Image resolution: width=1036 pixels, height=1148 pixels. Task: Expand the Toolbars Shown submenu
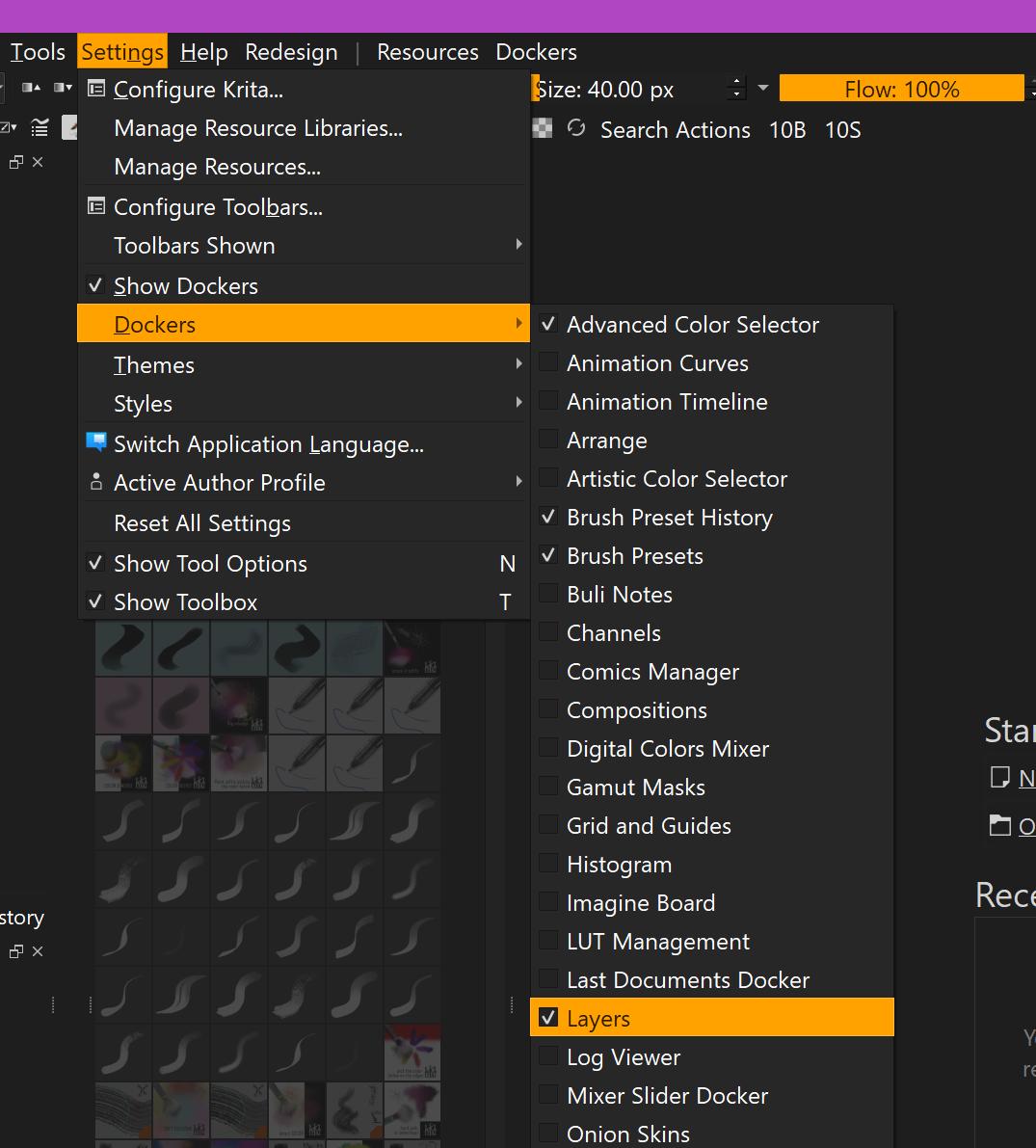coord(304,245)
